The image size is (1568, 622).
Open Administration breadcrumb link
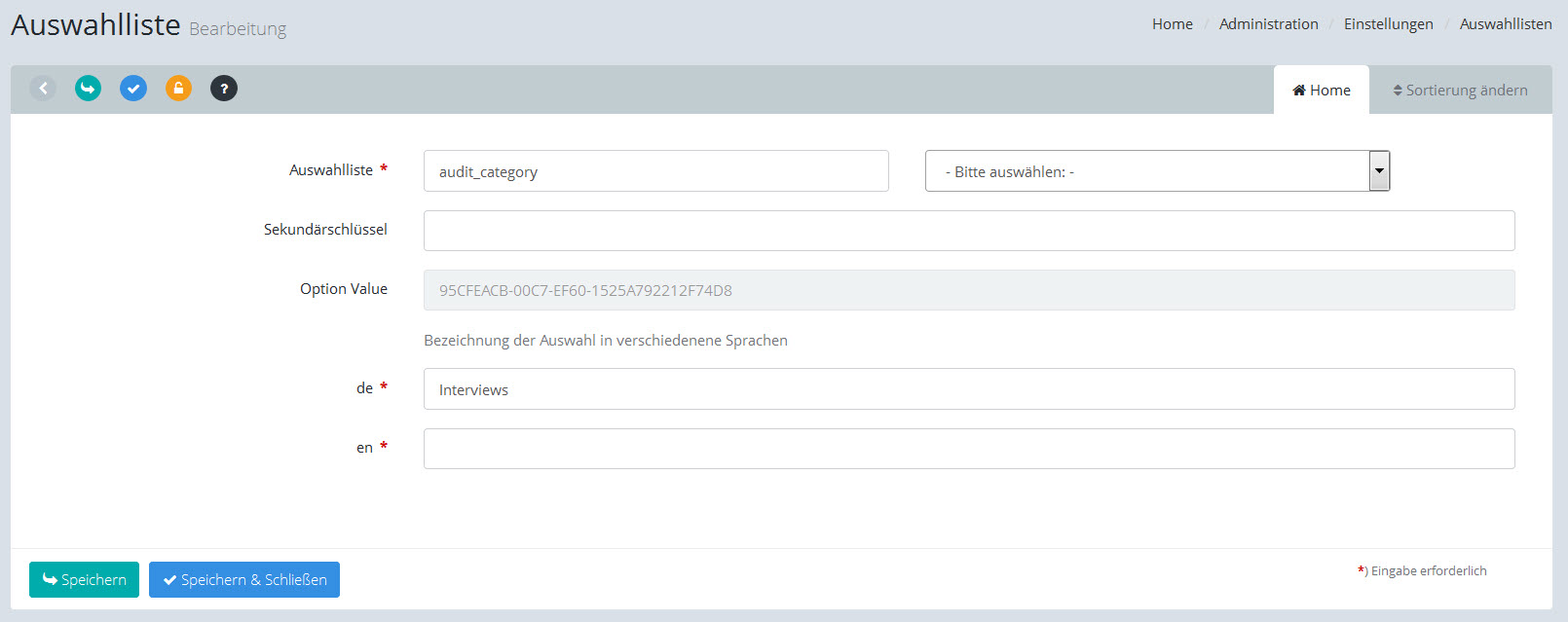point(1268,24)
